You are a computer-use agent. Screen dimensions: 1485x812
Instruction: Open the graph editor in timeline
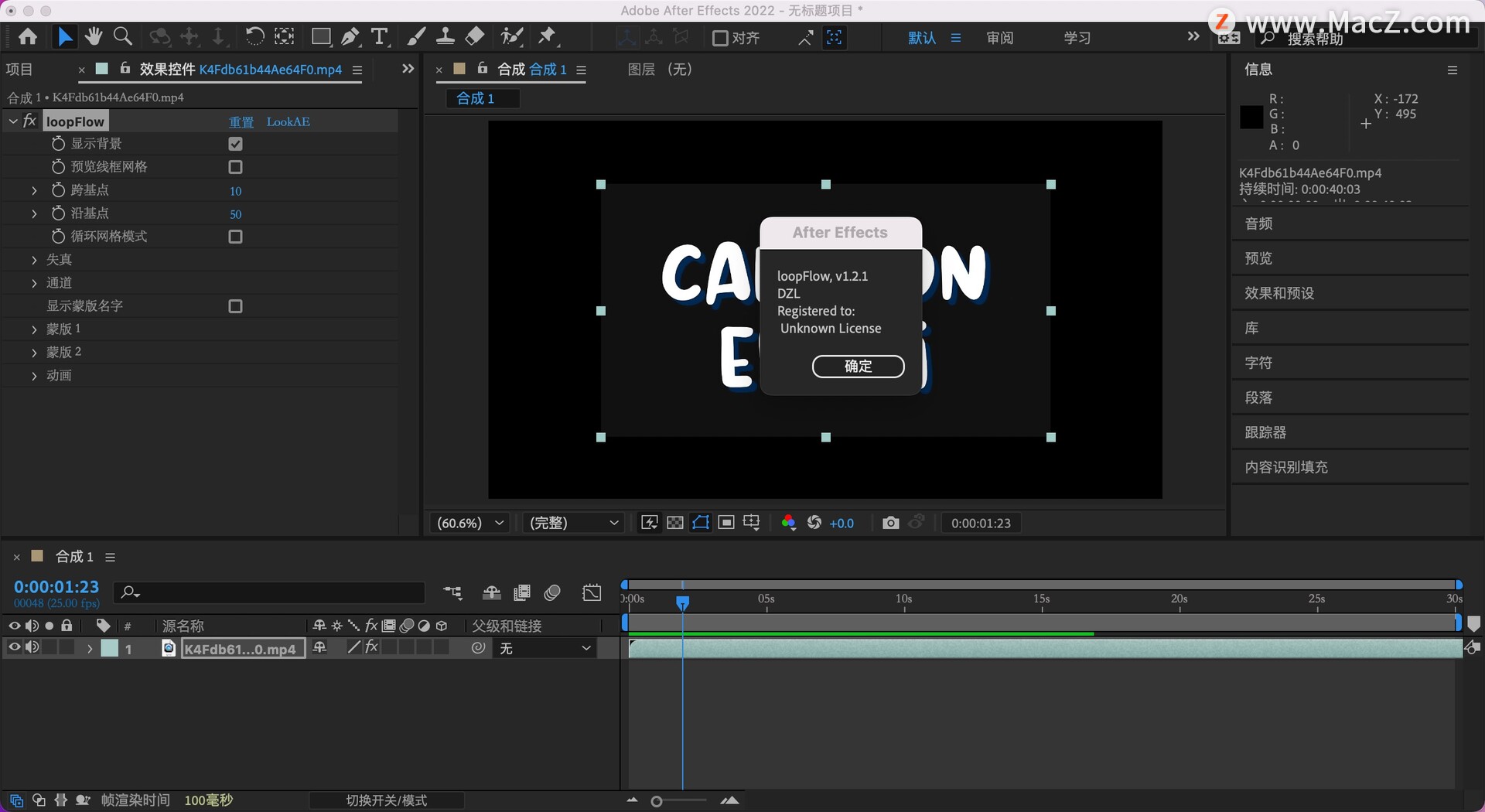(592, 593)
